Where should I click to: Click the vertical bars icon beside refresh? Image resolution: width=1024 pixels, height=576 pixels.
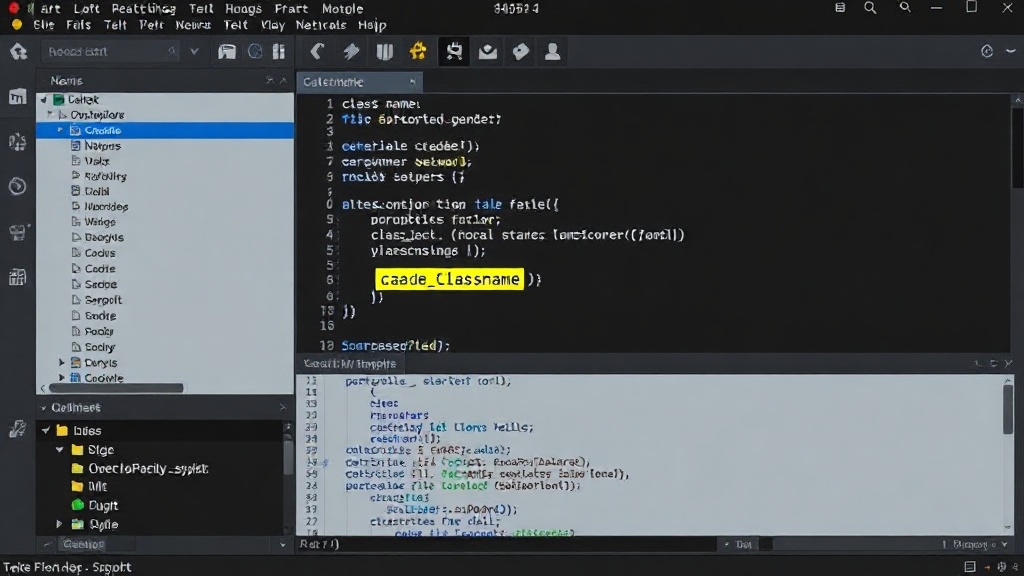(279, 52)
